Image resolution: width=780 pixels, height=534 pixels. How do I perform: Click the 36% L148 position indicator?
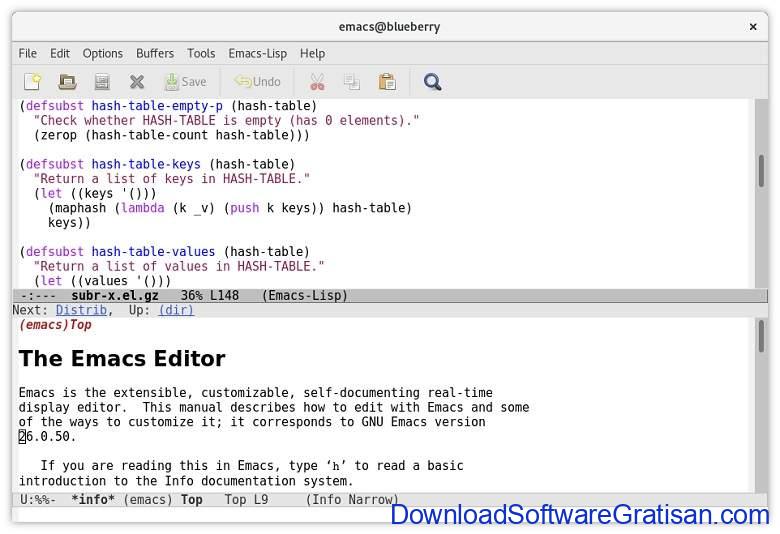click(209, 295)
